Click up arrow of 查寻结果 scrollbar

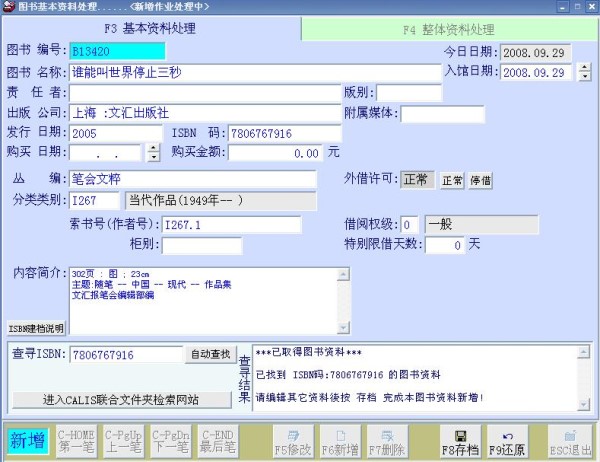click(584, 352)
